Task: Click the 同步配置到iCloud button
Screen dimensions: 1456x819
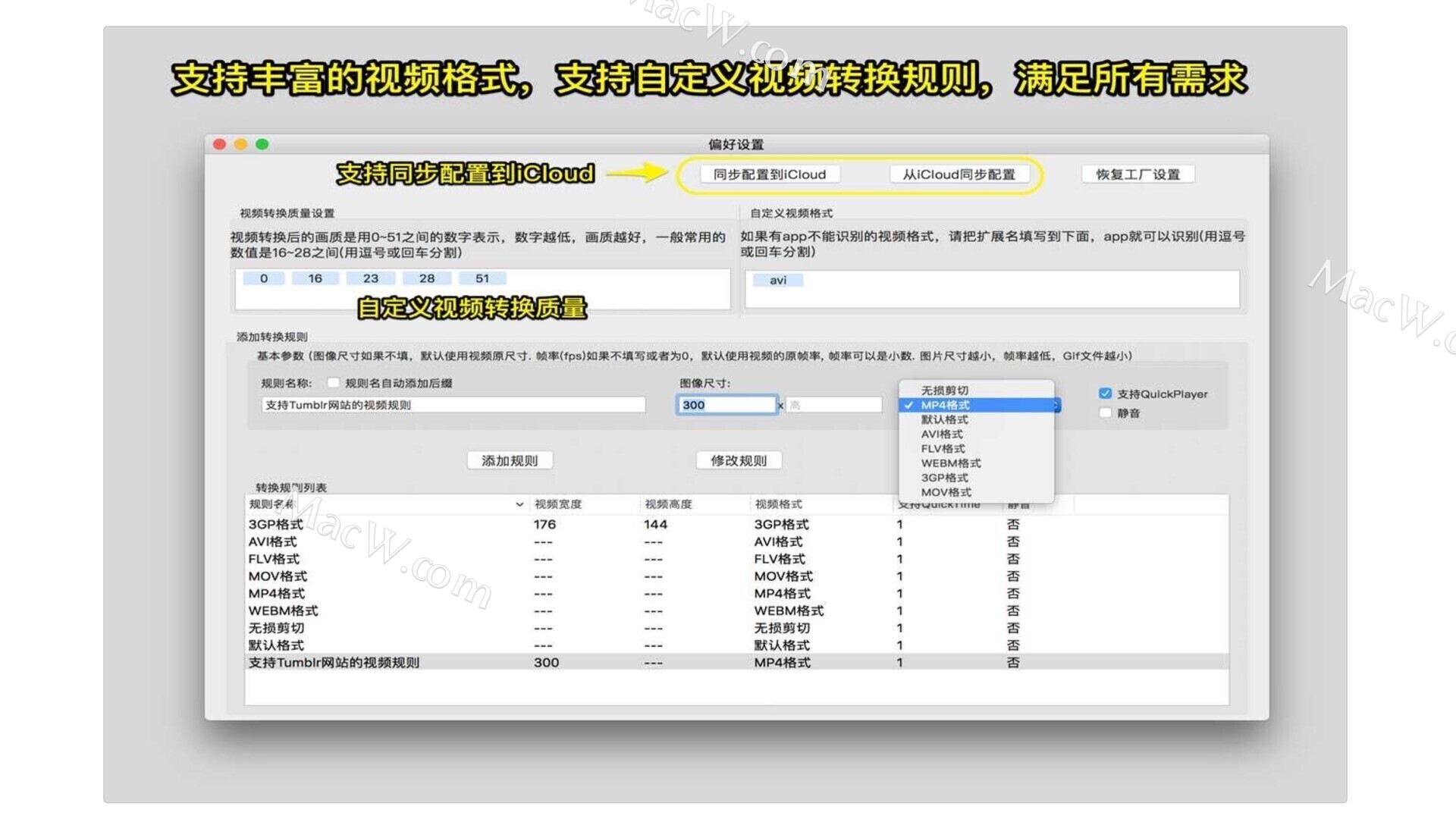Action: [769, 174]
